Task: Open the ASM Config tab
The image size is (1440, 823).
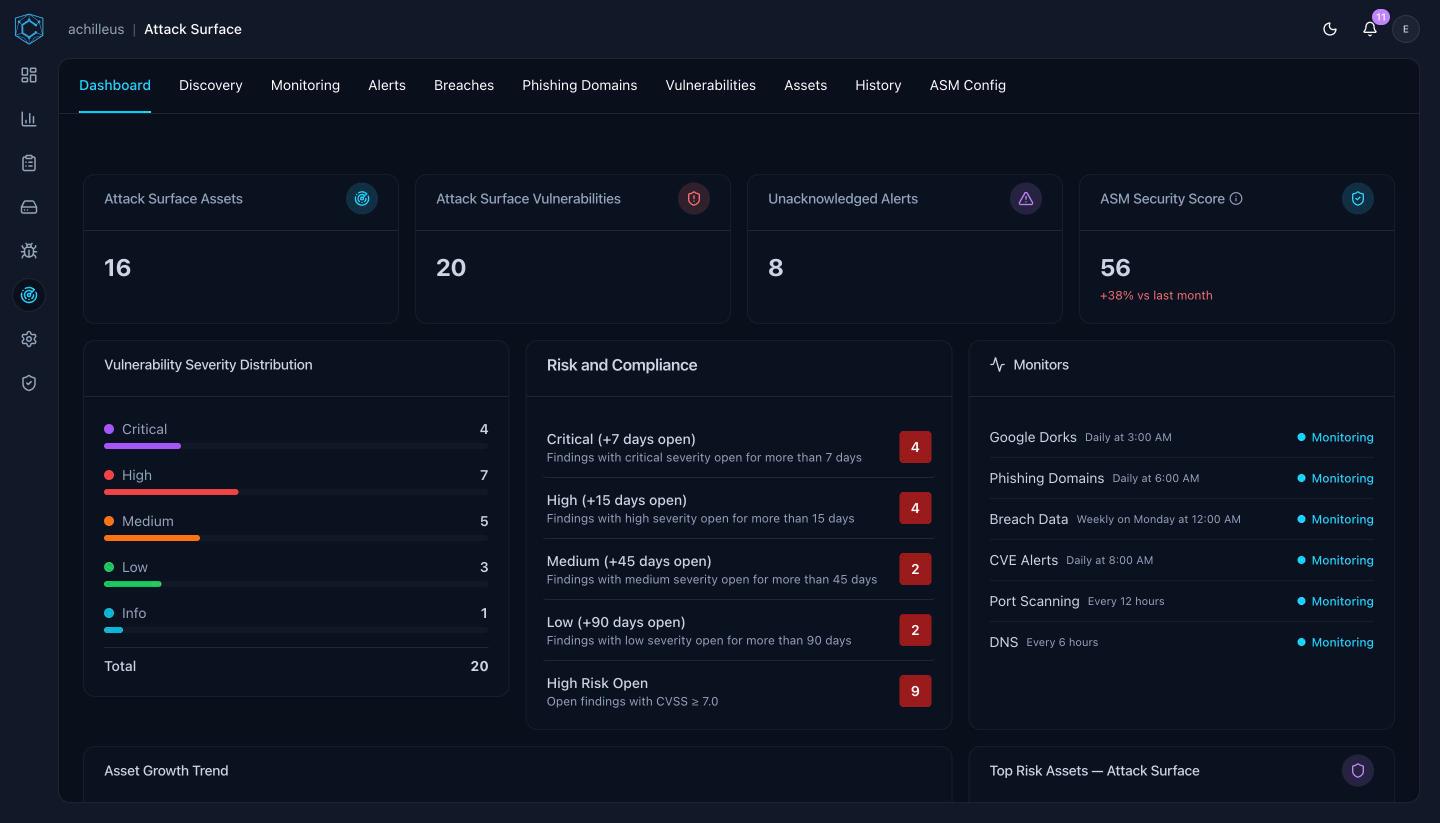Action: (x=968, y=85)
